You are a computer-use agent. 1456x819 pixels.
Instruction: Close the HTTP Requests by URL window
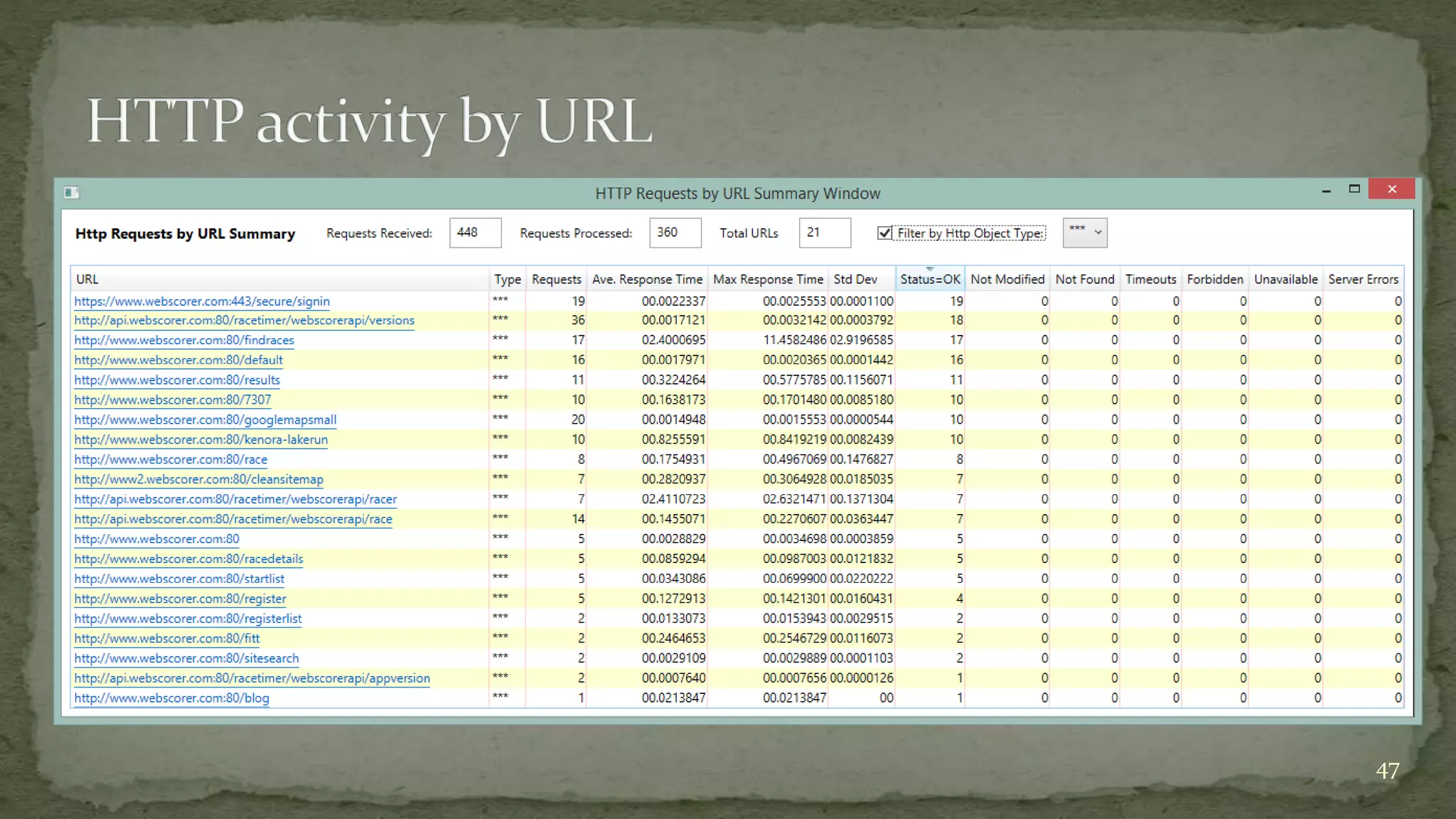coord(1391,189)
